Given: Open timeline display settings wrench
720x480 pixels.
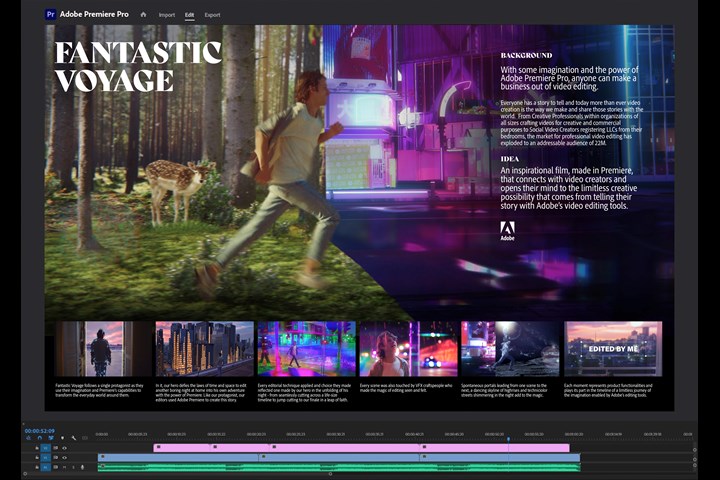Looking at the screenshot, I should (73, 438).
